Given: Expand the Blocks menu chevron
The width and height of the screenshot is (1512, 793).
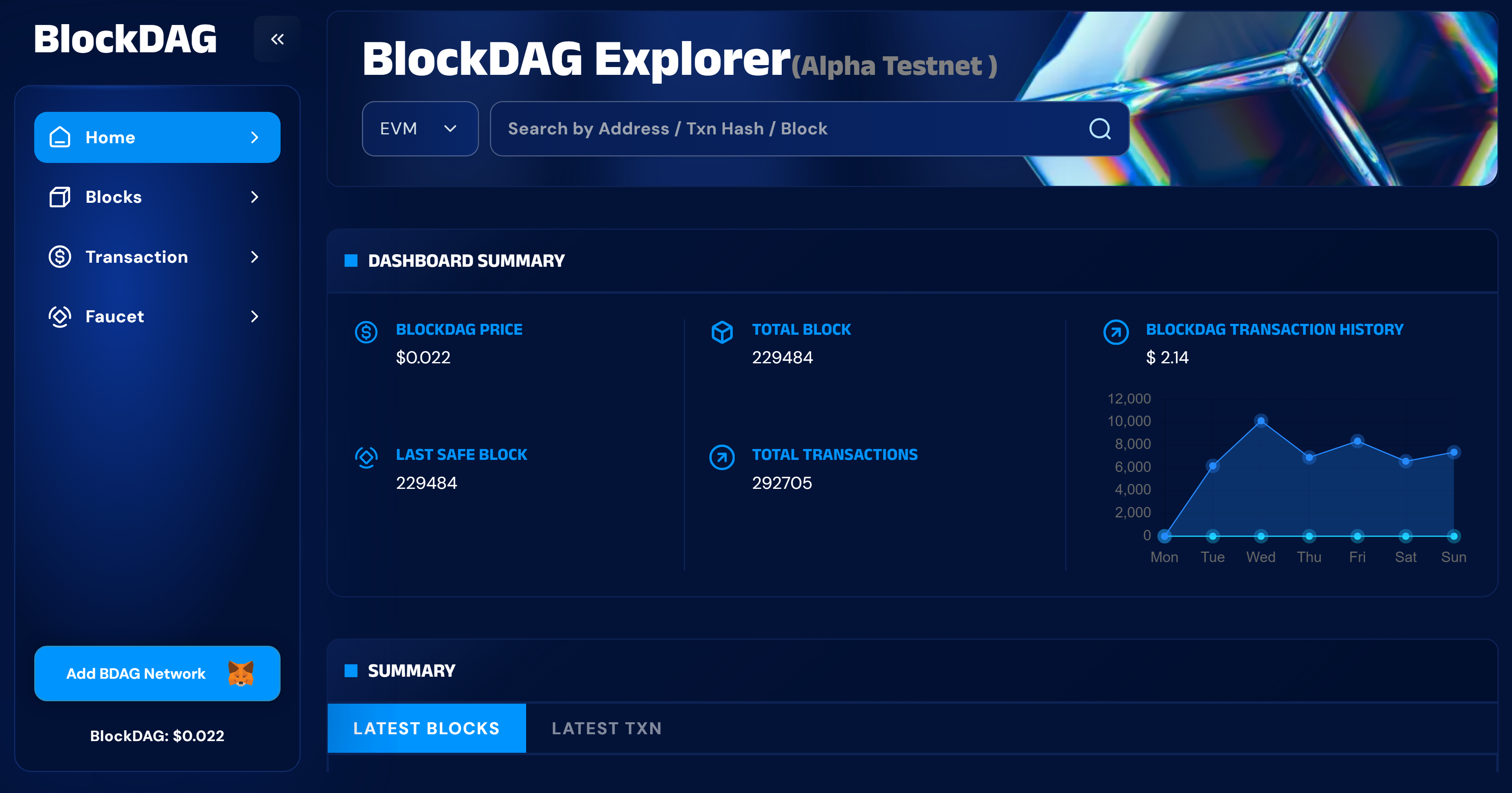Looking at the screenshot, I should pyautogui.click(x=255, y=197).
